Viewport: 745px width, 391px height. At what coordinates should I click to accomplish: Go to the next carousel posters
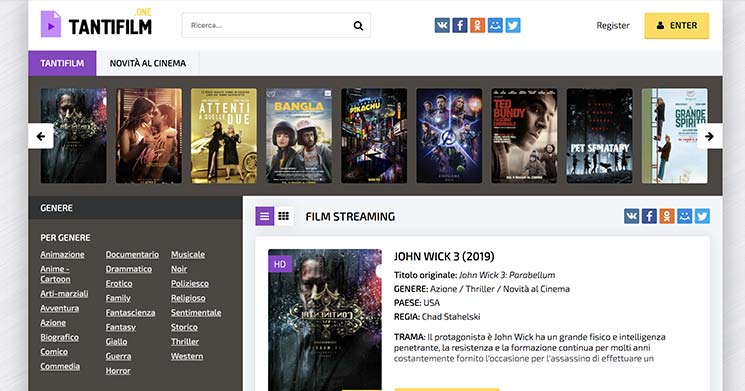[709, 136]
